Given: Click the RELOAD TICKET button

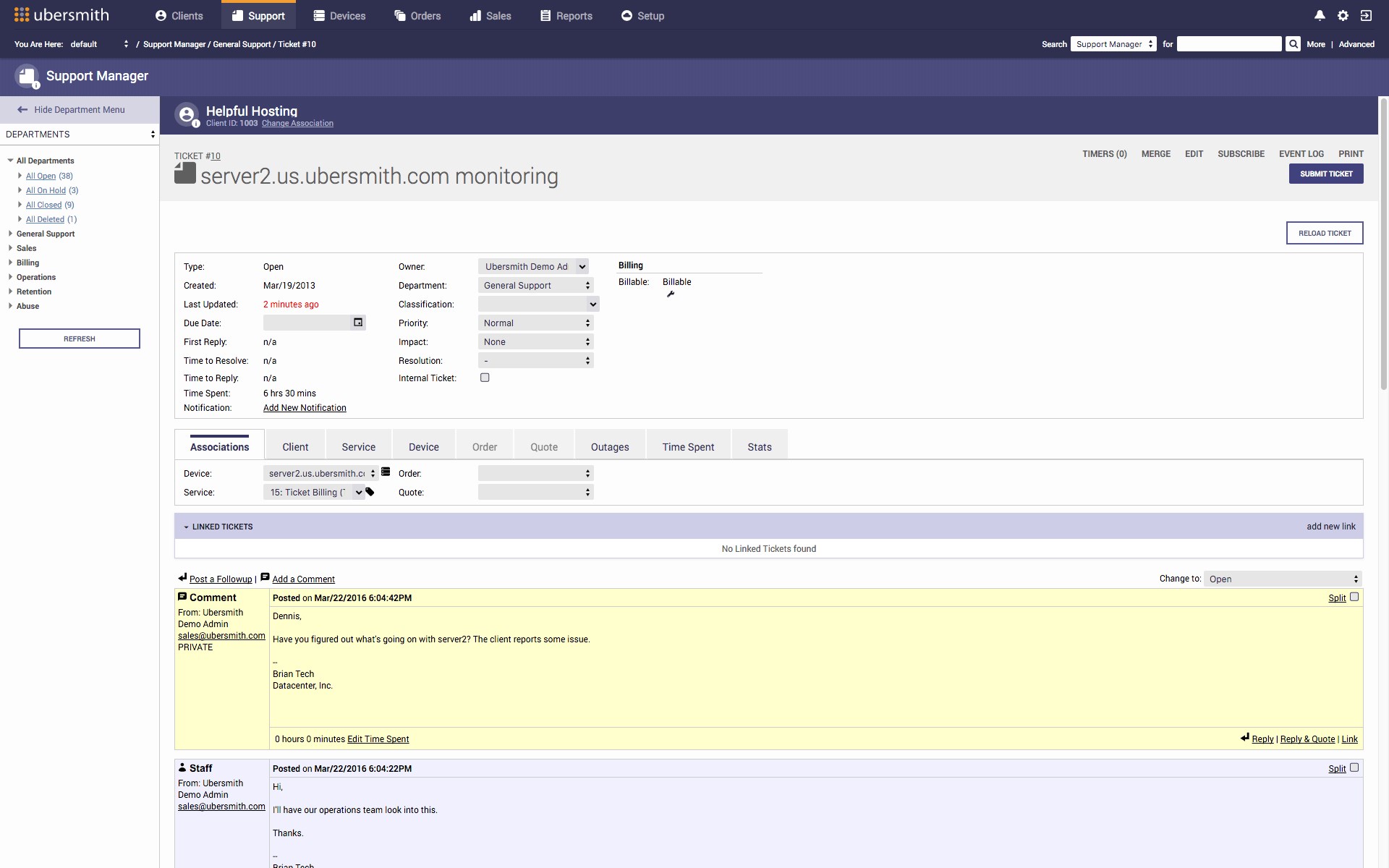Looking at the screenshot, I should coord(1325,233).
